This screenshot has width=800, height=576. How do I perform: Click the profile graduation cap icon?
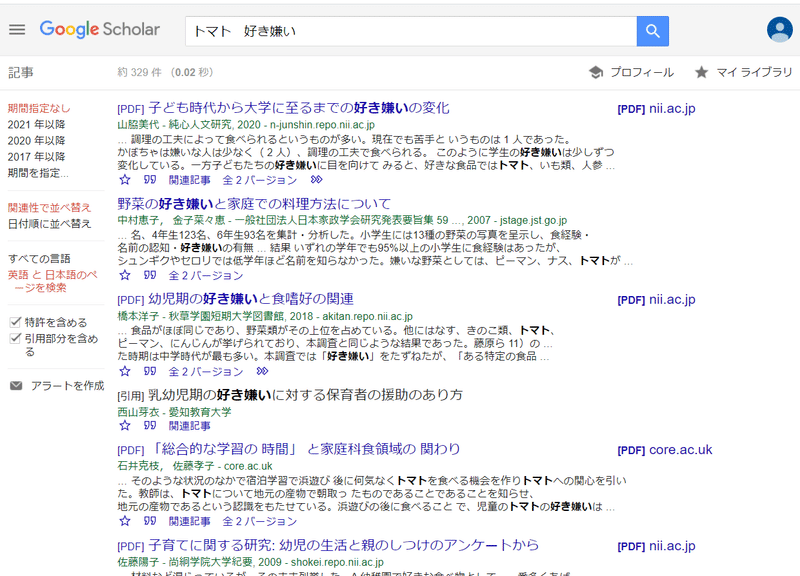click(596, 72)
